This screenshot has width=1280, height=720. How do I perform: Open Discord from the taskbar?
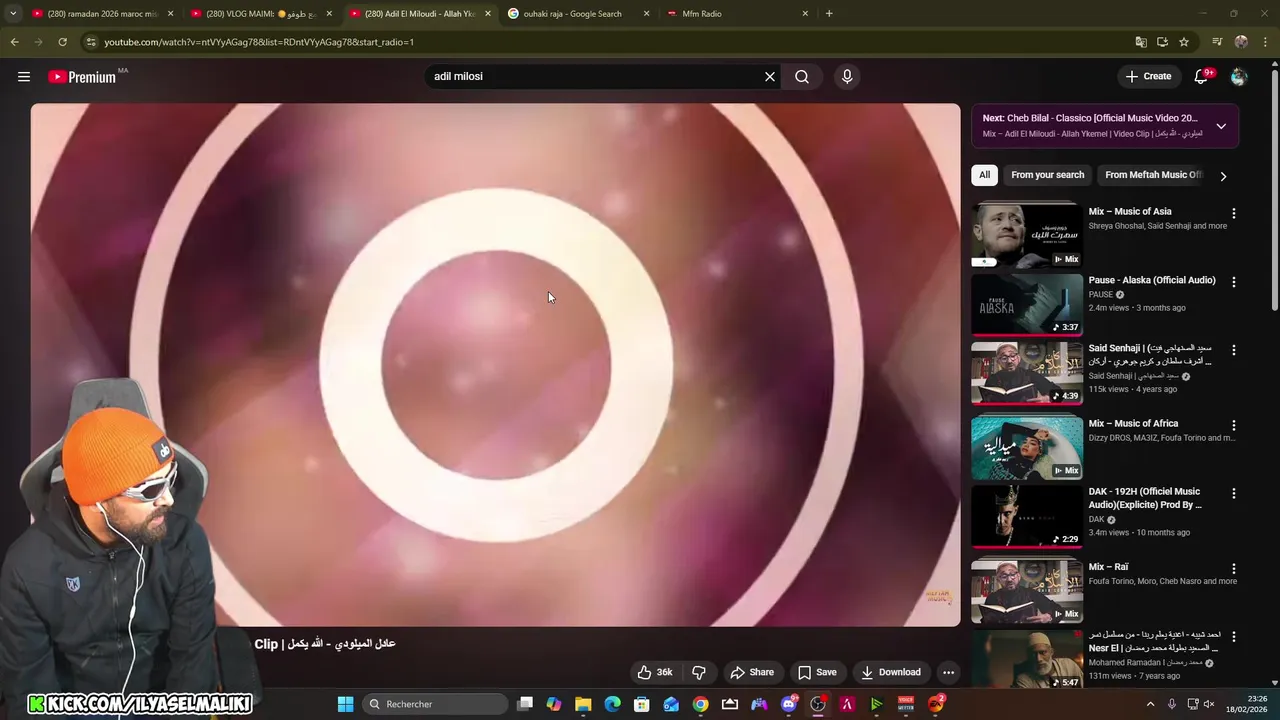point(788,704)
